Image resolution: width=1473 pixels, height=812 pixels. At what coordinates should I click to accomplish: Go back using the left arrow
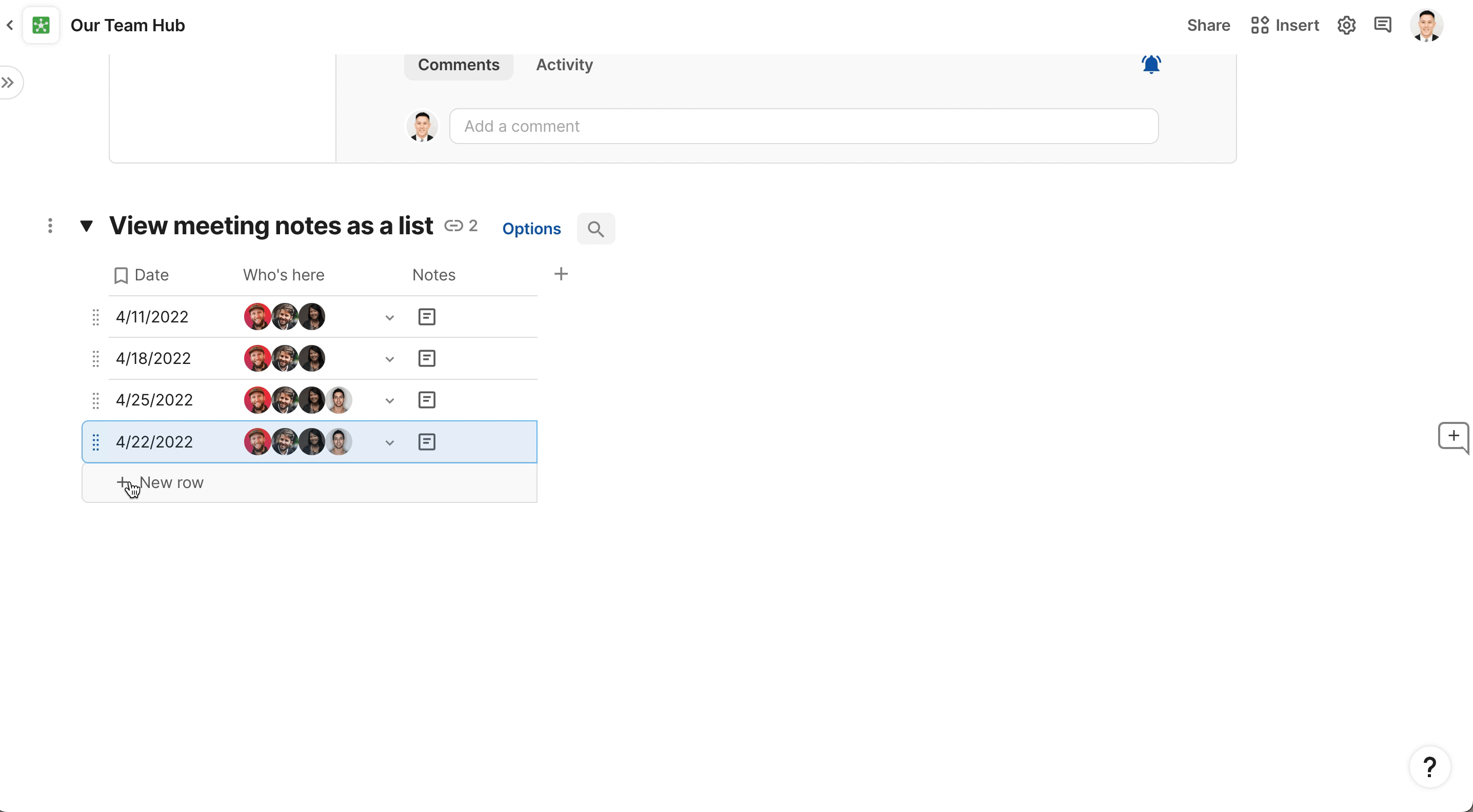click(x=10, y=25)
